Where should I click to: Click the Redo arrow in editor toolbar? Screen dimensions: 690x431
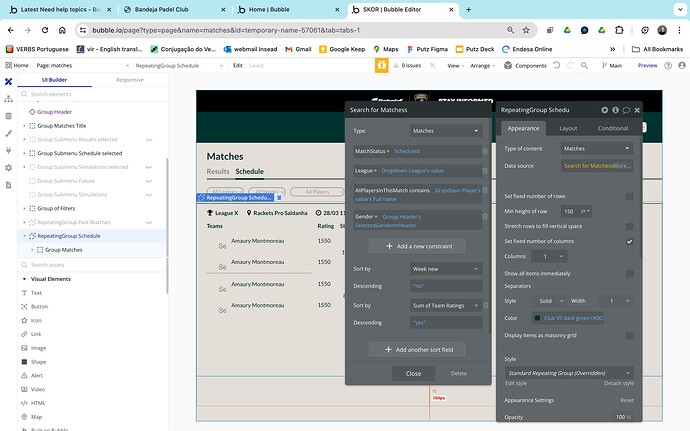570,65
